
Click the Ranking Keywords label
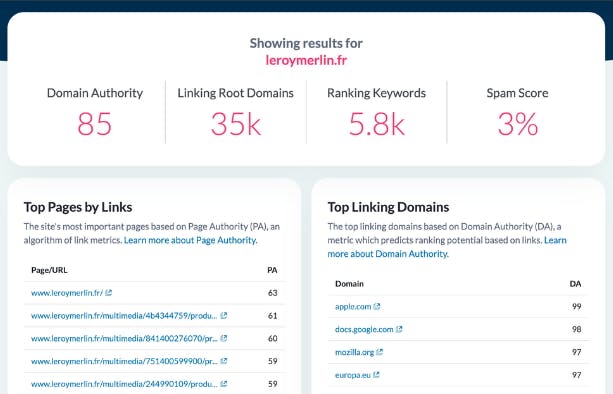pos(376,93)
